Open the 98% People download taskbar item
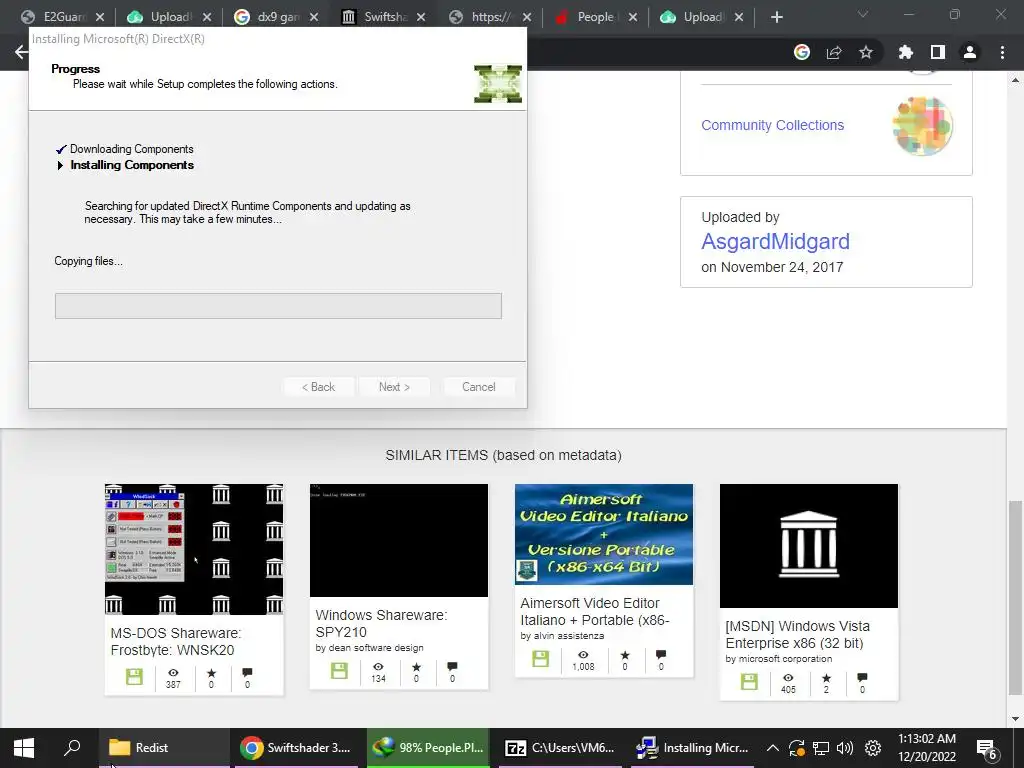 point(428,748)
